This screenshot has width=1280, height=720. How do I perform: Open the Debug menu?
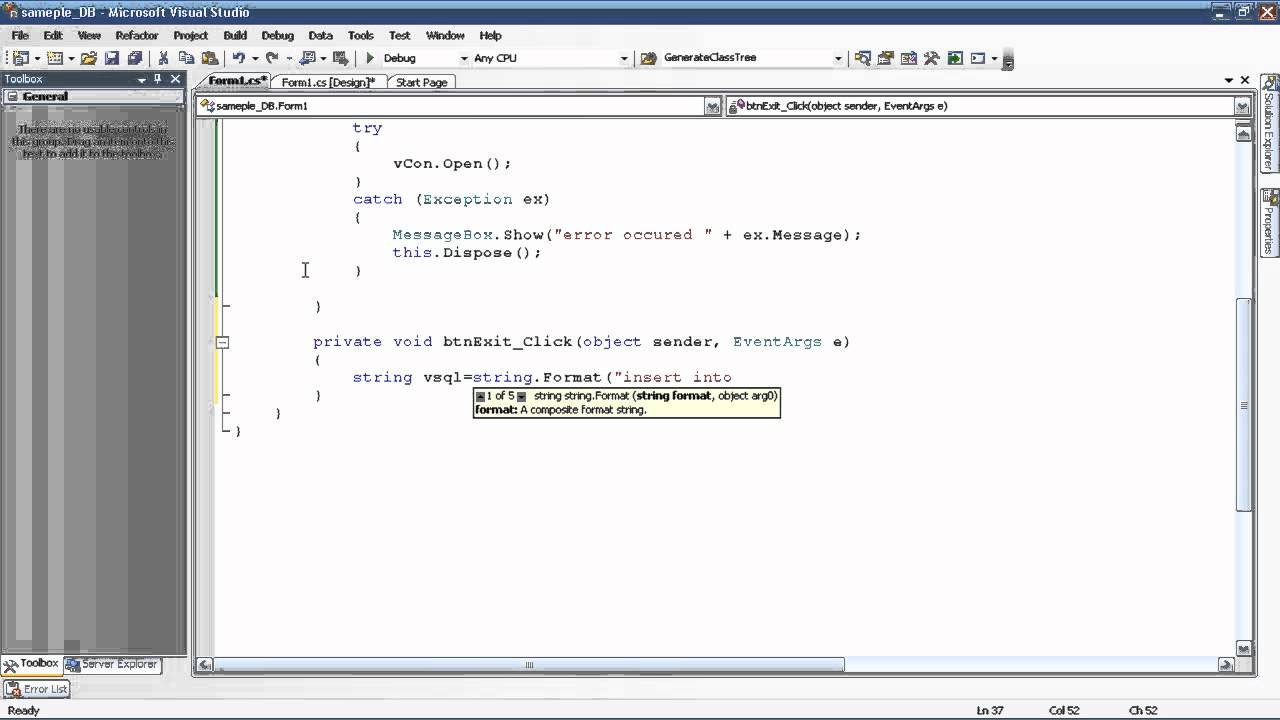[278, 35]
